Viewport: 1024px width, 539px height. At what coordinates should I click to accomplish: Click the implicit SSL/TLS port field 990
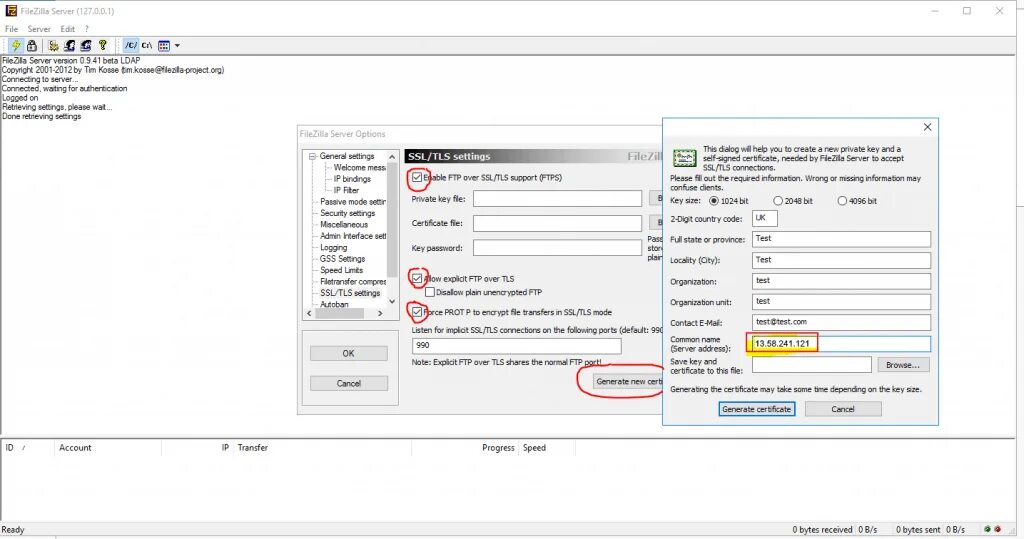pyautogui.click(x=516, y=345)
